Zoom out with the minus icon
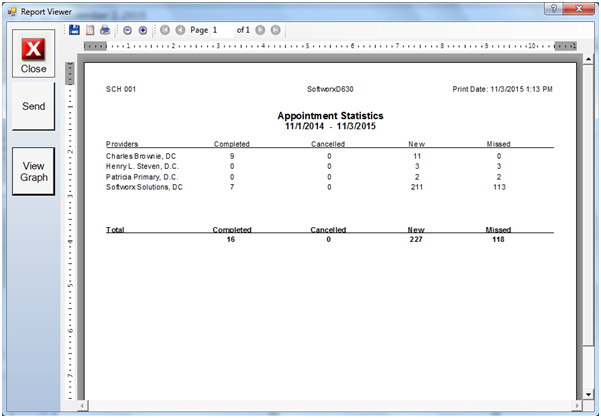The height and width of the screenshot is (418, 601). [127, 31]
